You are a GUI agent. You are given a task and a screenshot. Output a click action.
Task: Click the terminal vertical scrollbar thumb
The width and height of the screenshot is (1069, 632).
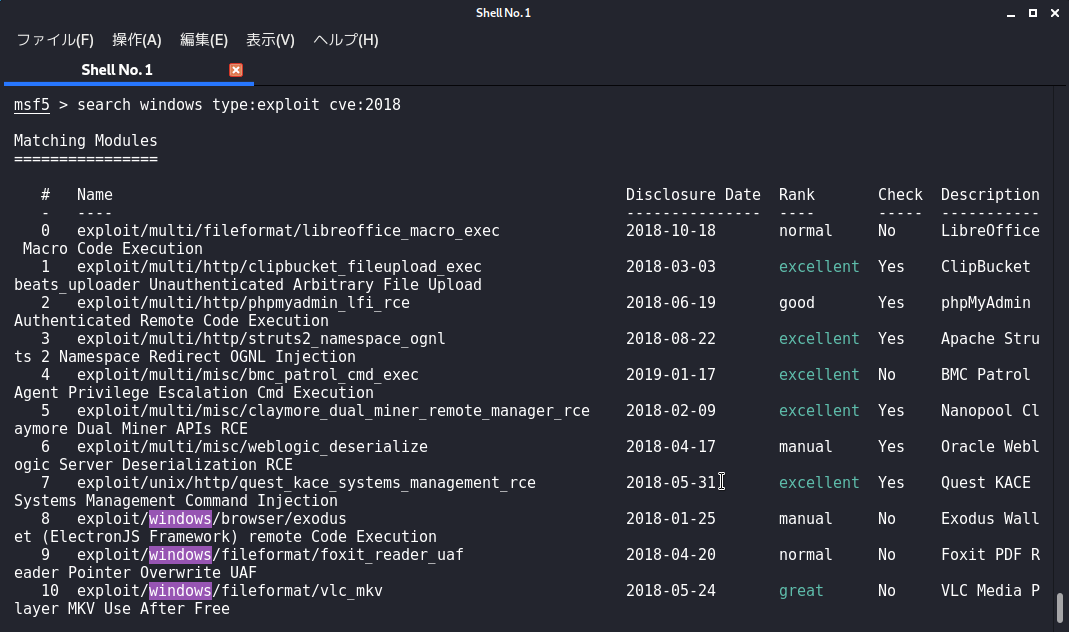[1059, 607]
